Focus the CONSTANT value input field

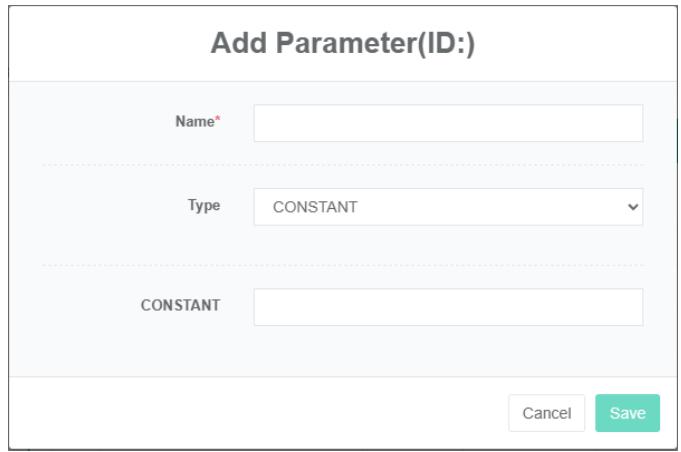(x=448, y=307)
